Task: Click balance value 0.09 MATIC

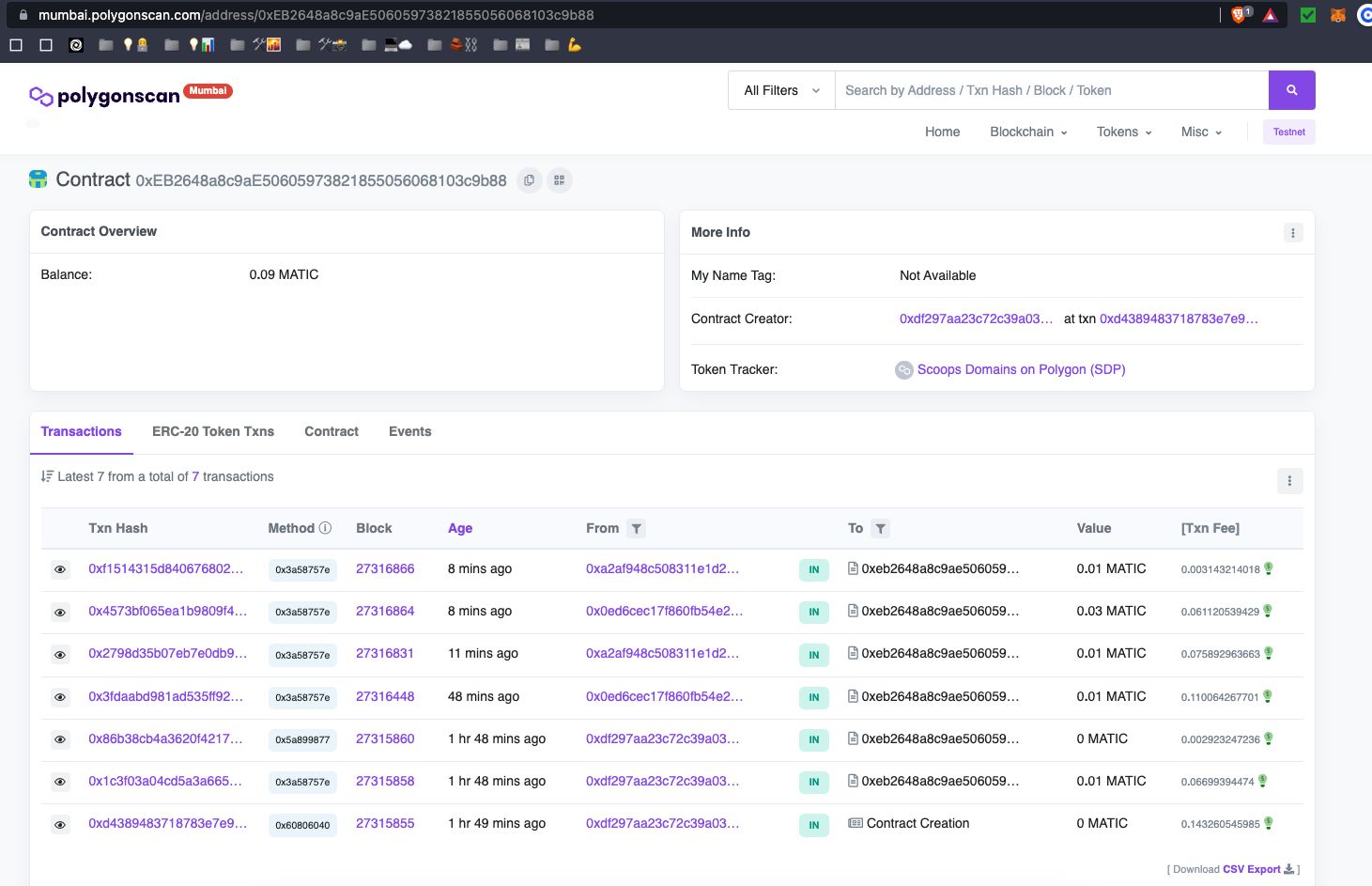Action: click(284, 274)
